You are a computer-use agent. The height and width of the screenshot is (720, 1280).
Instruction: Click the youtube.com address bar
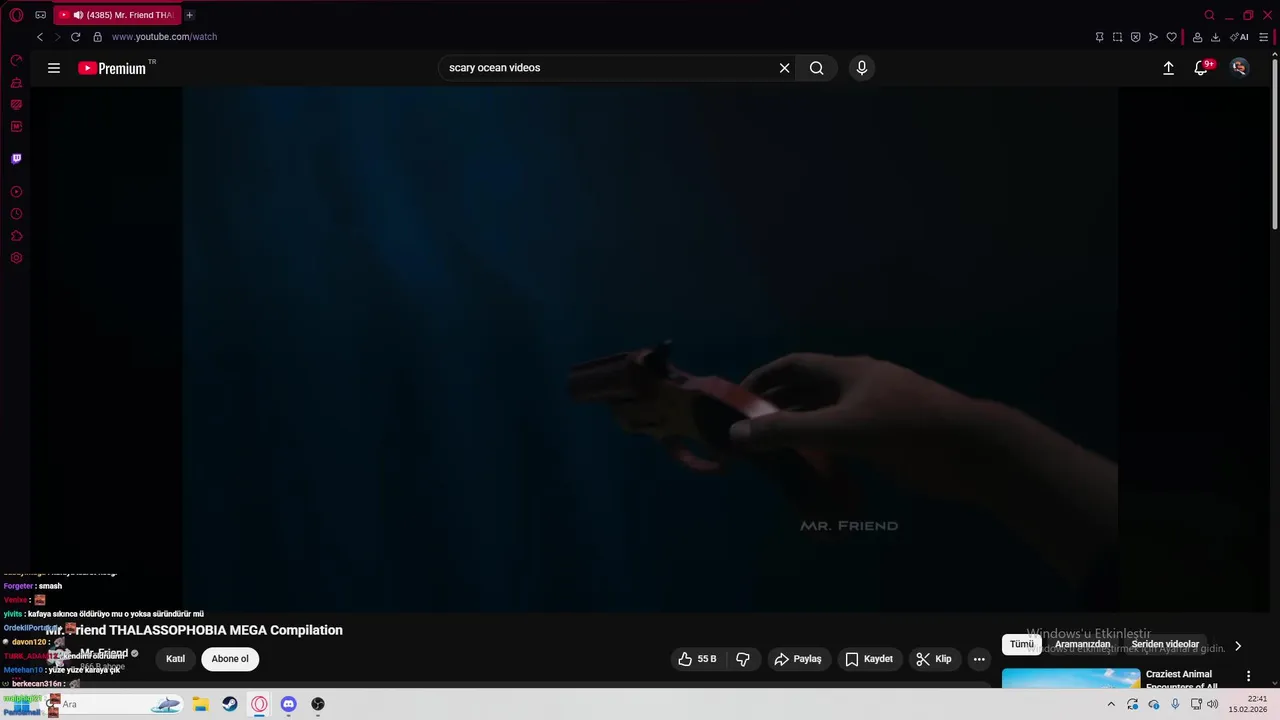point(164,37)
